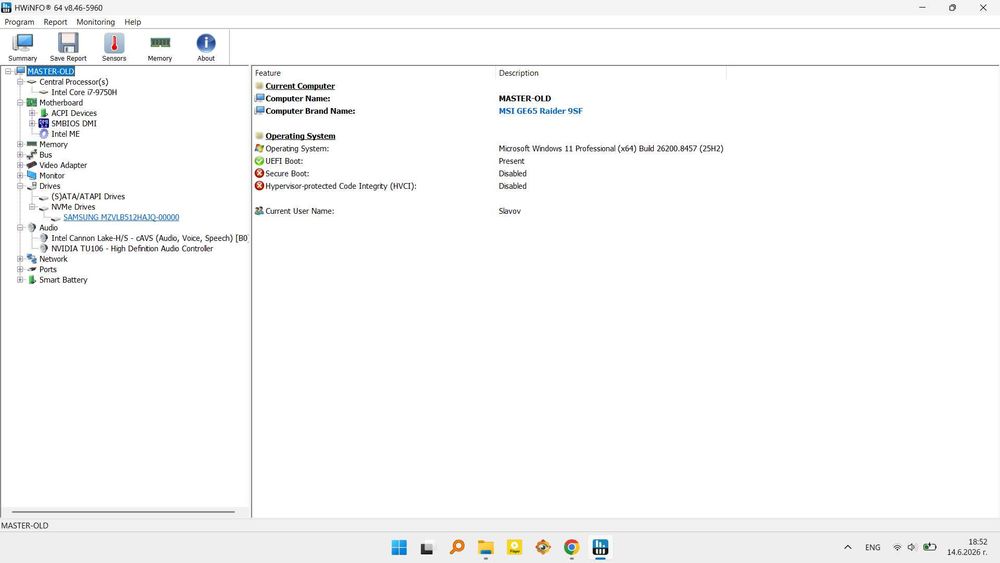This screenshot has width=1000, height=563.
Task: Click the Bus tree icon
Action: click(x=31, y=155)
